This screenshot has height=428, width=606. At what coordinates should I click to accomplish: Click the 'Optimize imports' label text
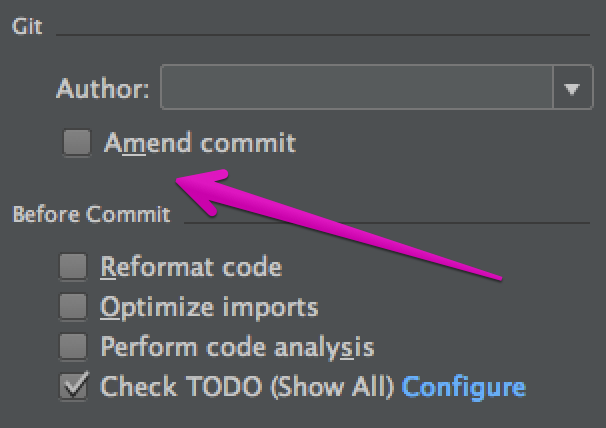click(209, 306)
